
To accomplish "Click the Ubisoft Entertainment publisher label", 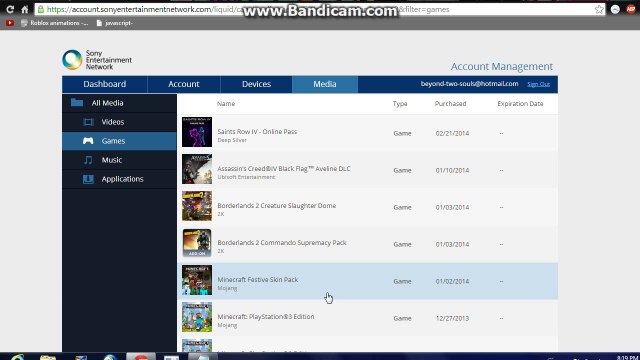I will click(x=246, y=177).
